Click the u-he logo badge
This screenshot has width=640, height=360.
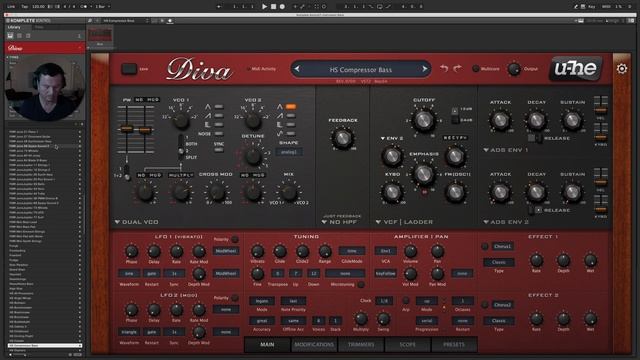tap(576, 68)
